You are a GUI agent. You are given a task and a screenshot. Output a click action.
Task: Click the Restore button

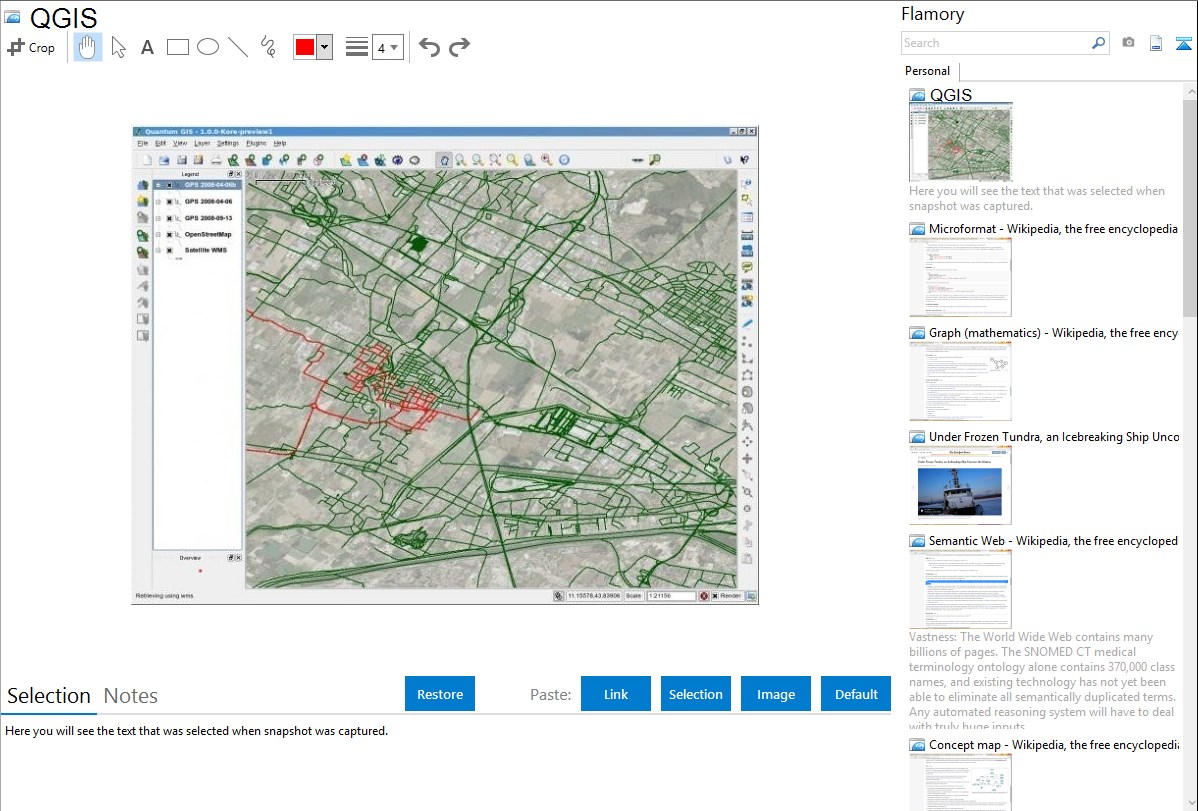440,693
